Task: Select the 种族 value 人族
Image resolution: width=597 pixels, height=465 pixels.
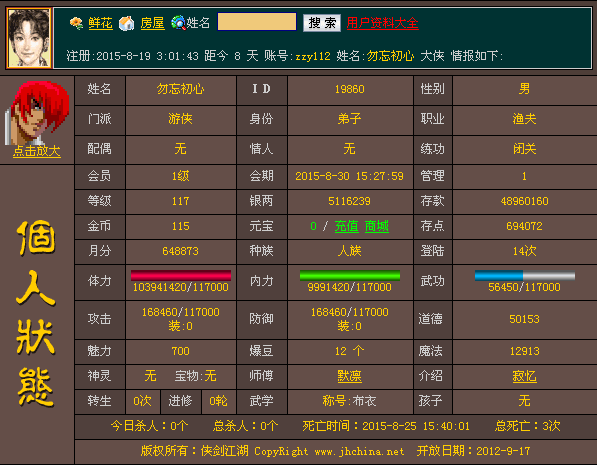Action: (350, 251)
